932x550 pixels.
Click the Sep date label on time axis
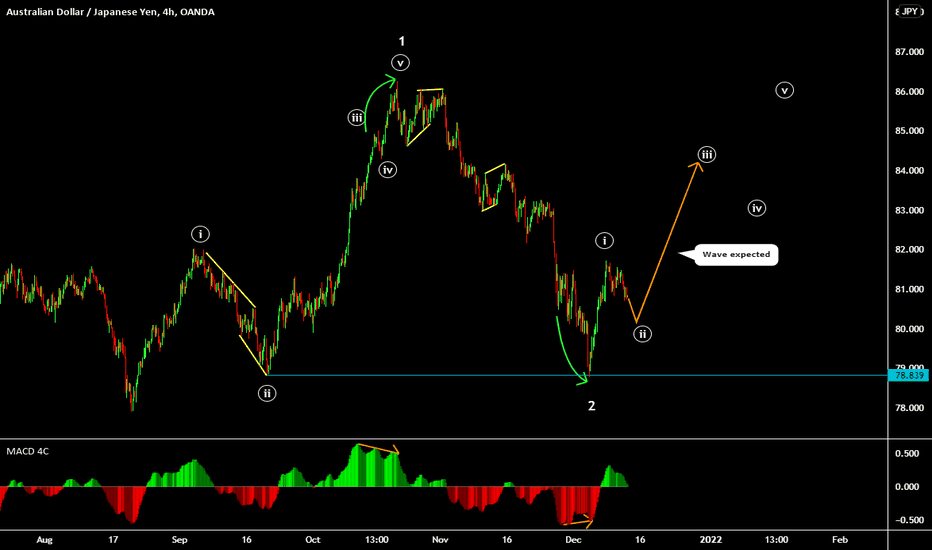(x=180, y=540)
